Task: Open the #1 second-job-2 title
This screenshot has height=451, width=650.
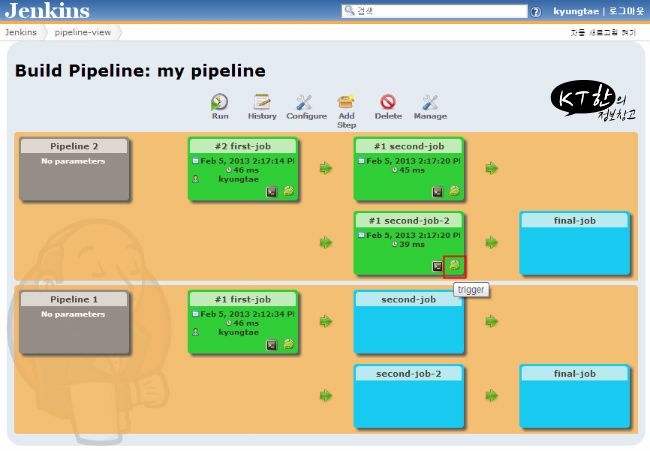Action: point(409,221)
